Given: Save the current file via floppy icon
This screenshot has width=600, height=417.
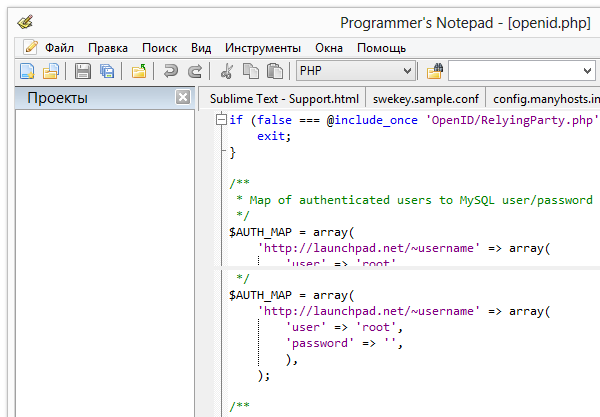Looking at the screenshot, I should [x=83, y=71].
